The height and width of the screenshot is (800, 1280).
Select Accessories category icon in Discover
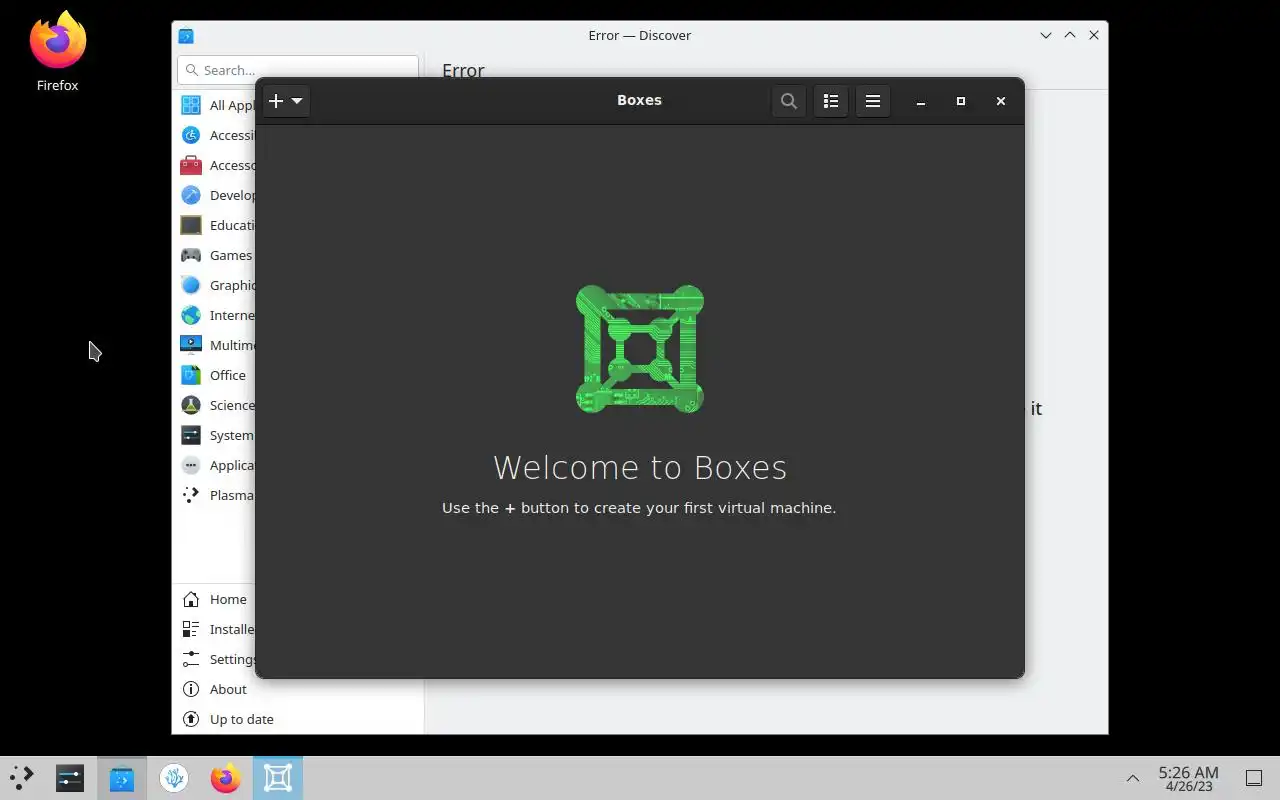coord(191,165)
